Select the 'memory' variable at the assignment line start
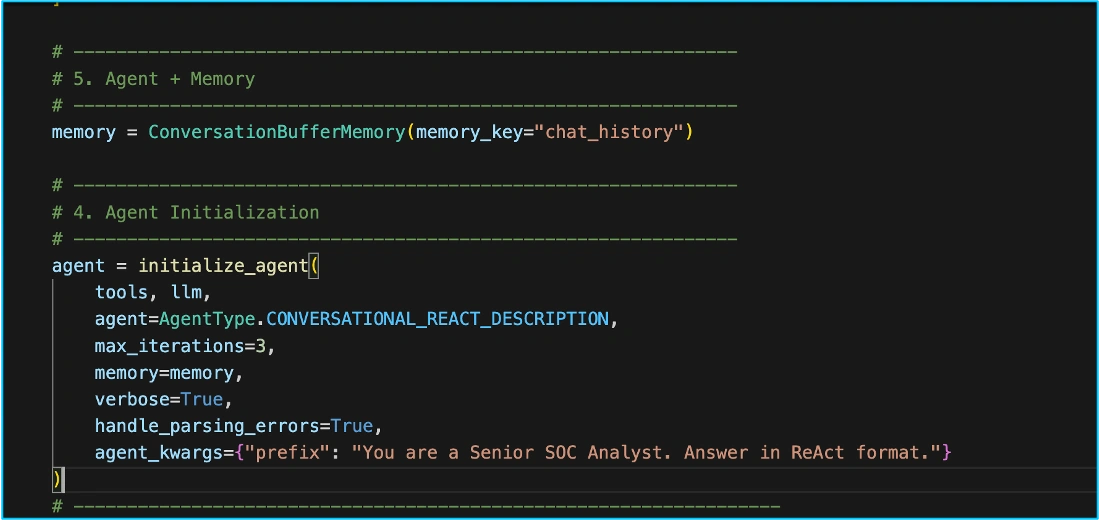The height and width of the screenshot is (520, 1100). click(83, 132)
